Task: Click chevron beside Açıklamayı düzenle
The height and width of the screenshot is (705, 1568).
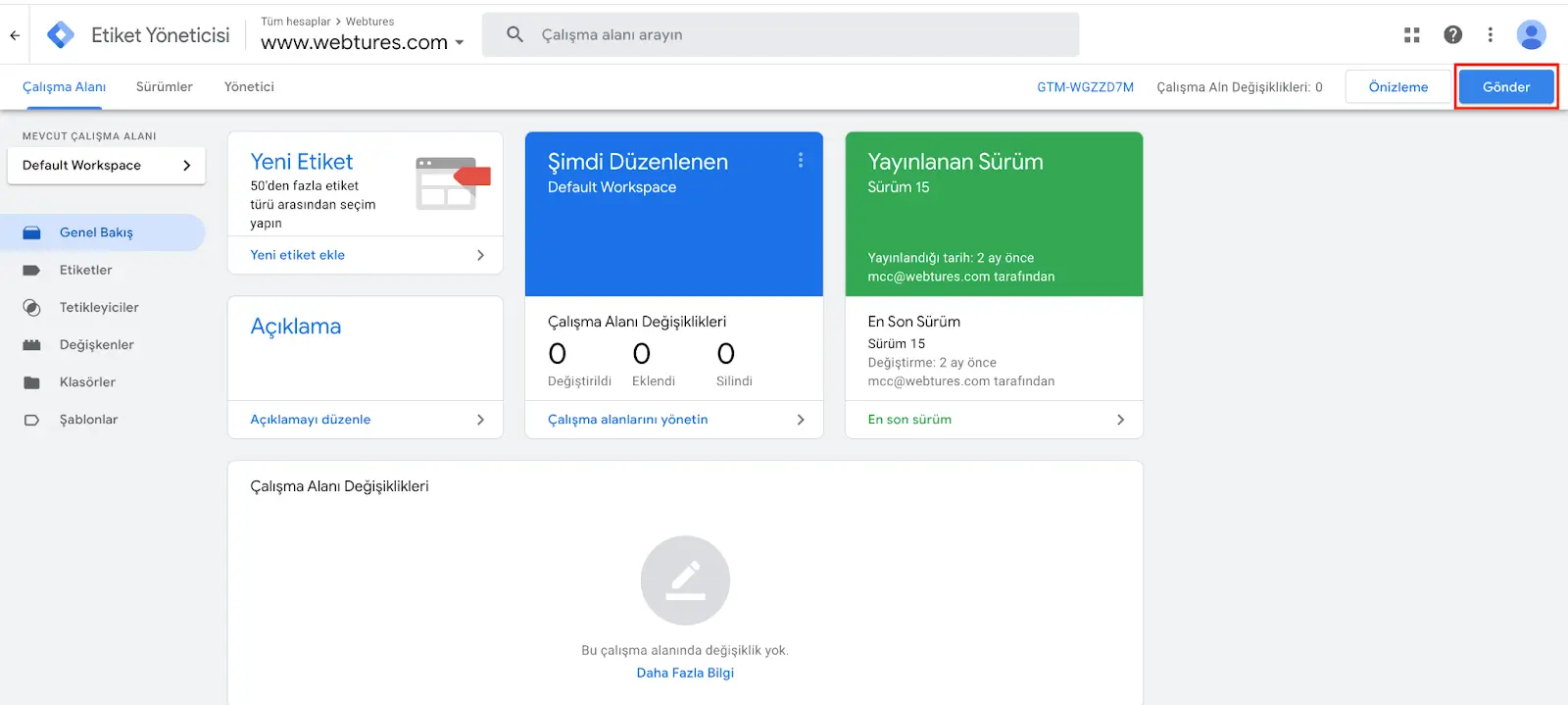Action: pos(480,420)
